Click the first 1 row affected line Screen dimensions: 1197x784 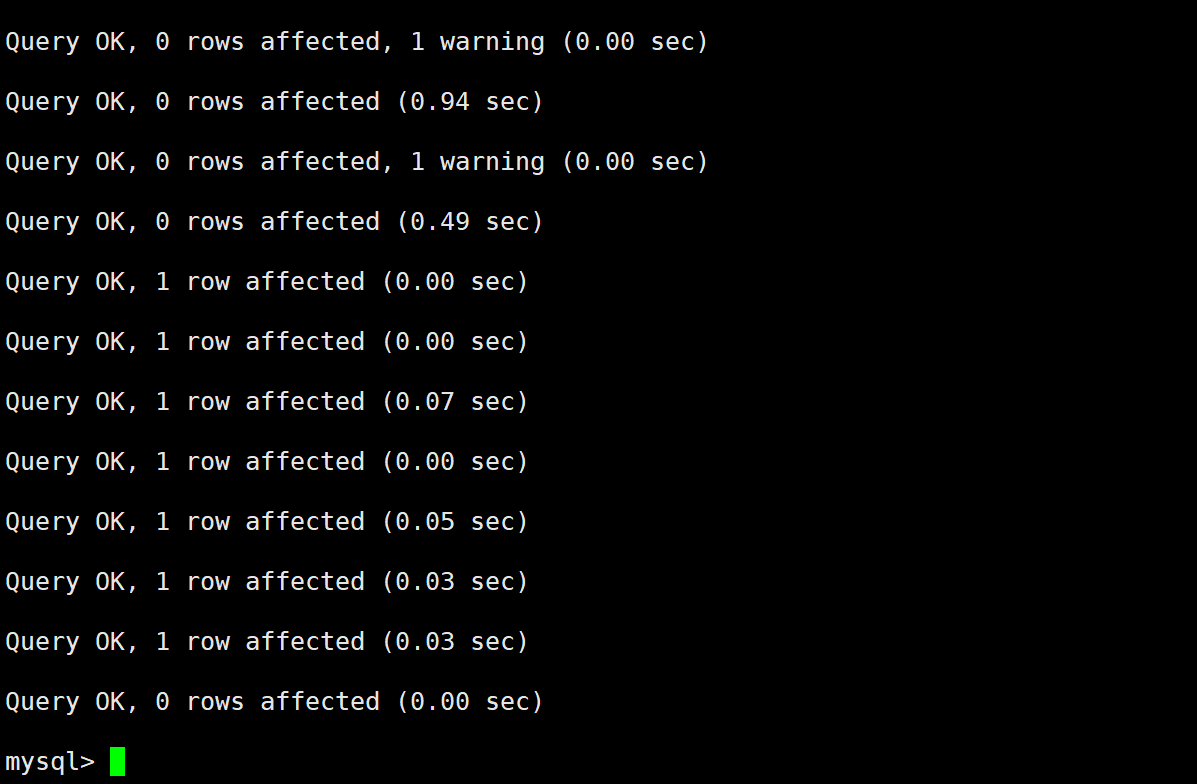(x=266, y=282)
